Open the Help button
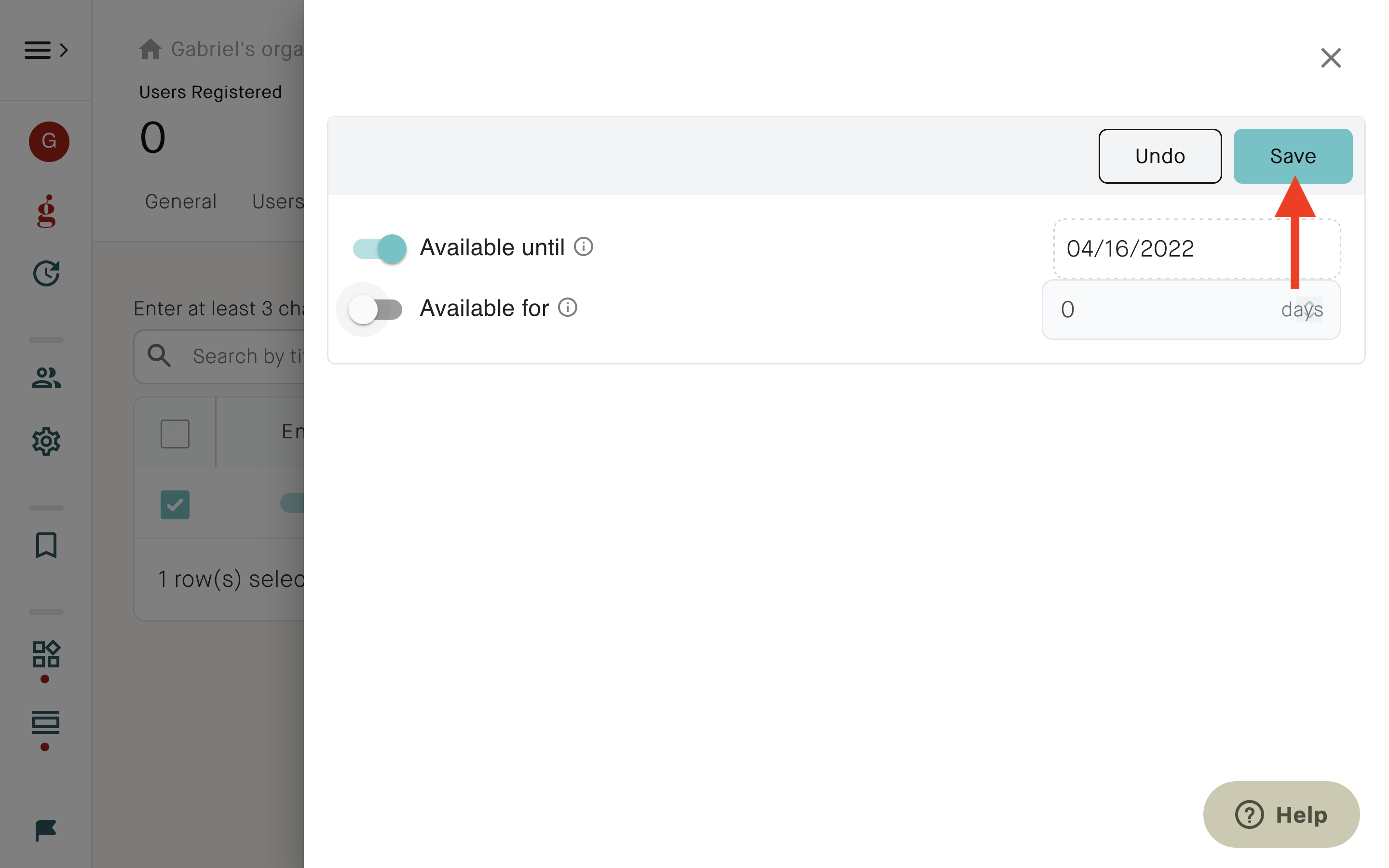The image size is (1389, 868). 1281,814
